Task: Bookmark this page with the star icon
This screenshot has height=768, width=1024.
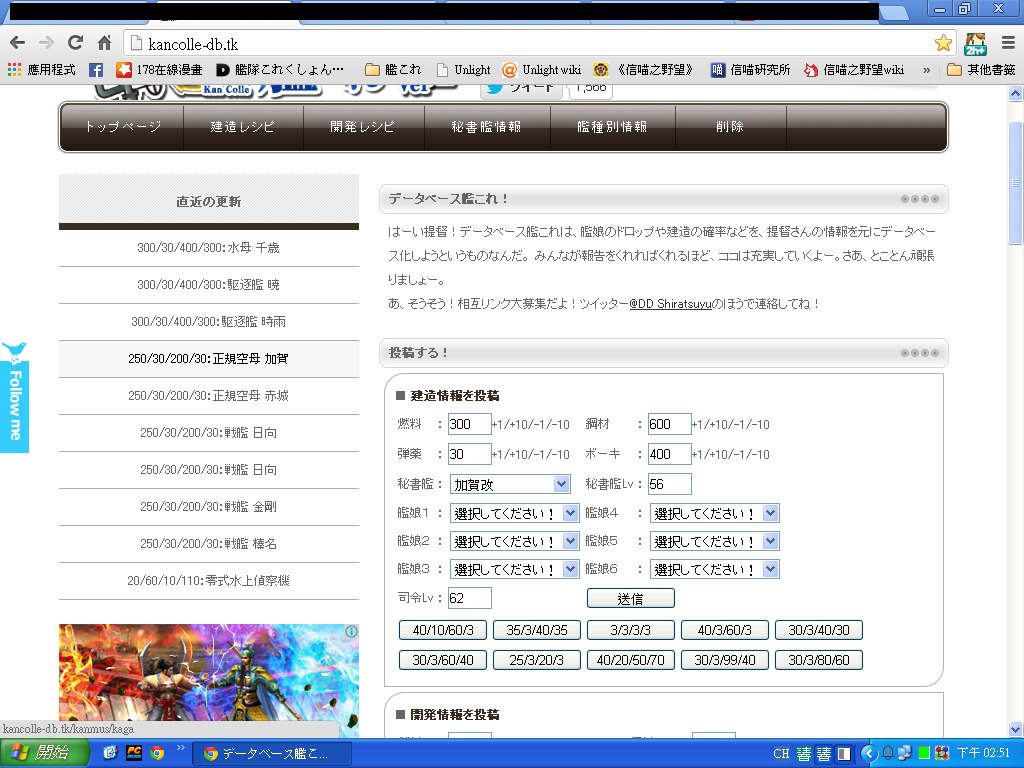Action: (x=943, y=43)
